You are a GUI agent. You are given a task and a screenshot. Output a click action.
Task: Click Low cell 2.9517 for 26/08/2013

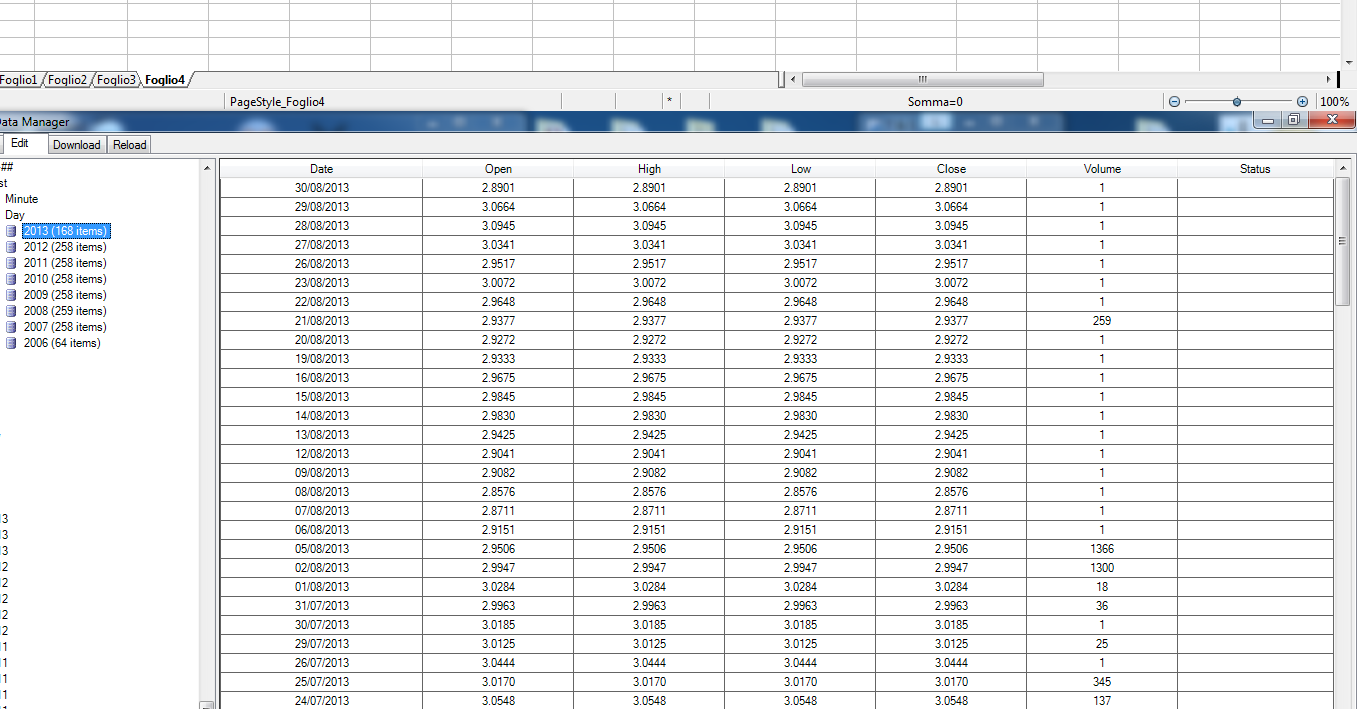pyautogui.click(x=800, y=264)
